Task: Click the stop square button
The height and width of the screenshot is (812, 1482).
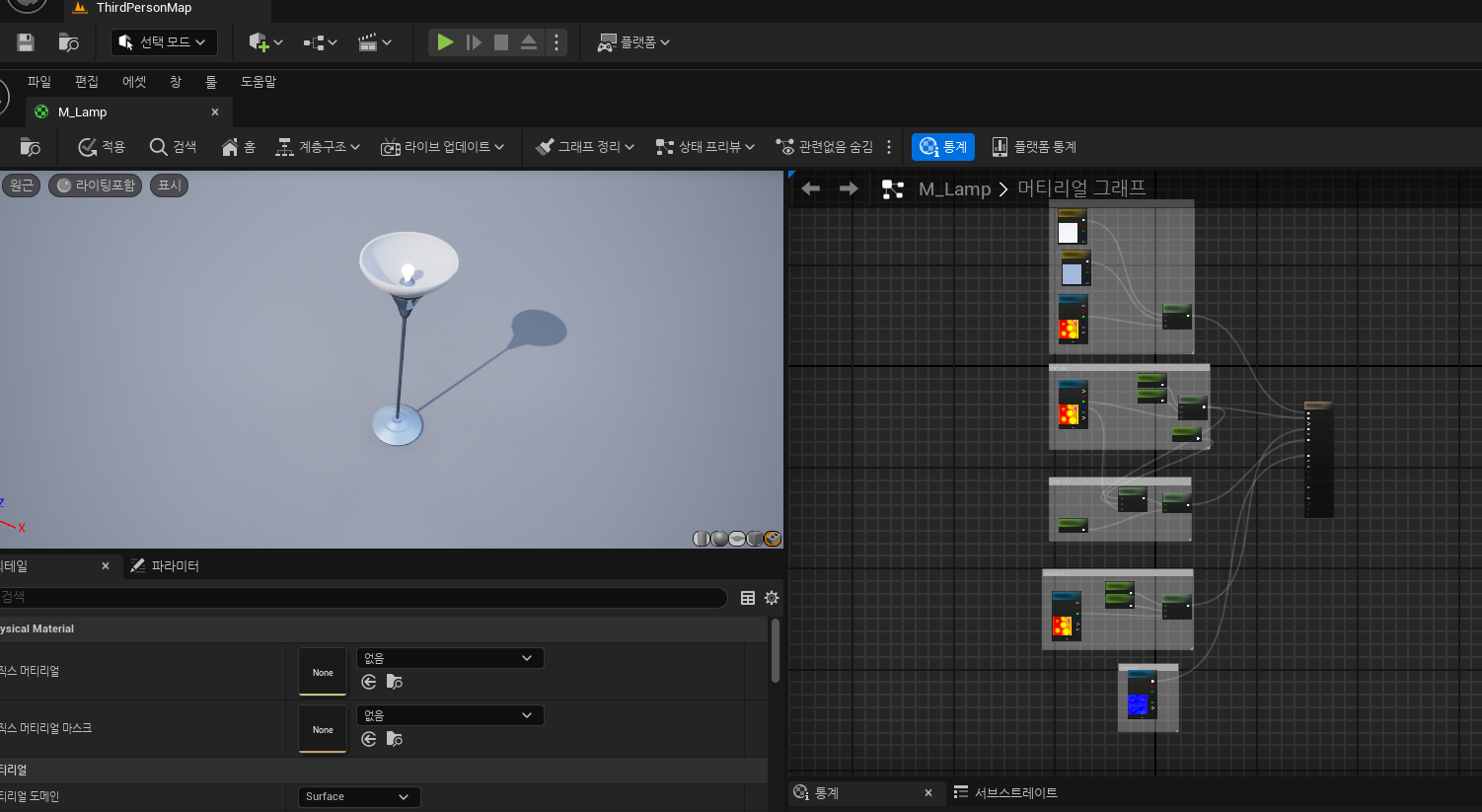Action: coord(501,42)
